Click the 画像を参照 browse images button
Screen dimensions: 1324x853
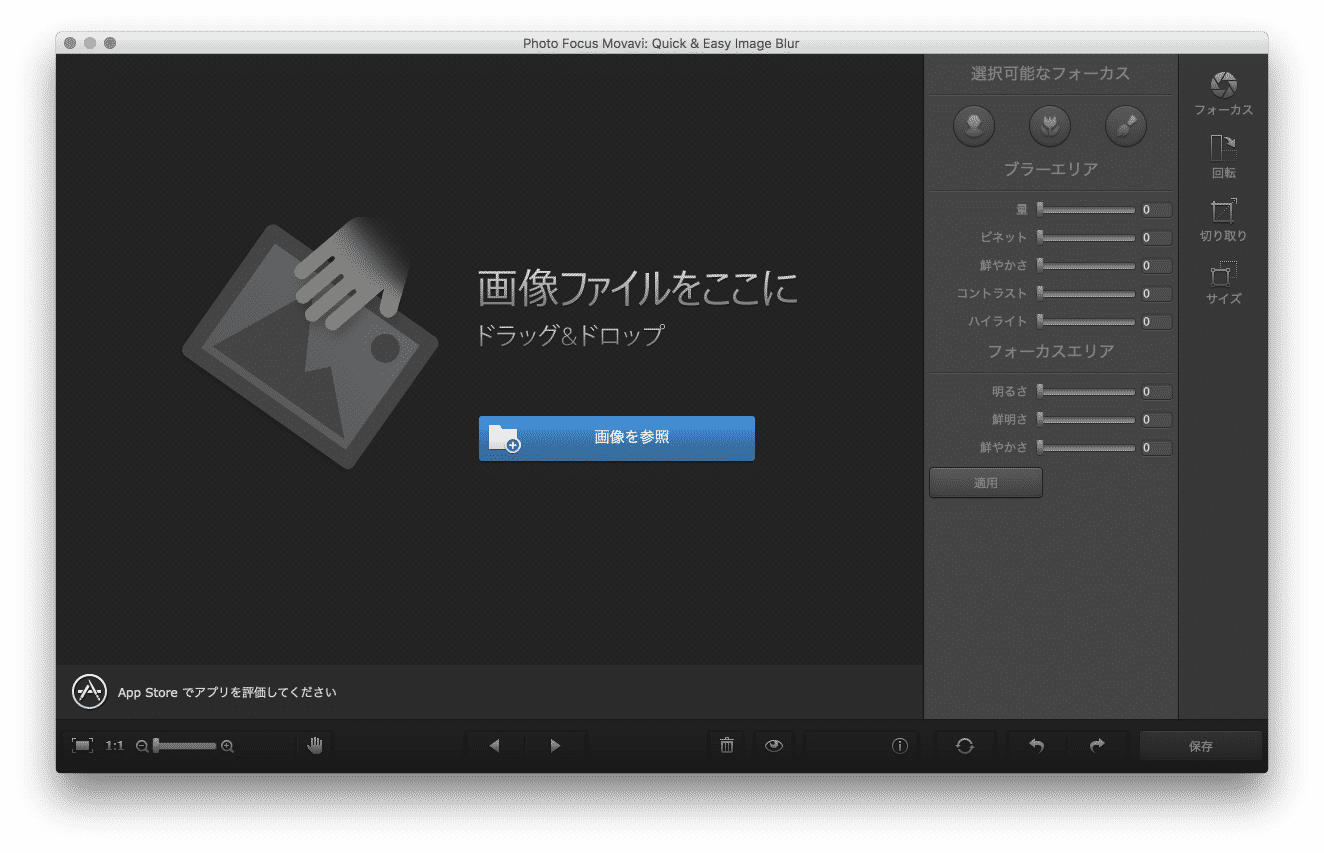point(617,438)
